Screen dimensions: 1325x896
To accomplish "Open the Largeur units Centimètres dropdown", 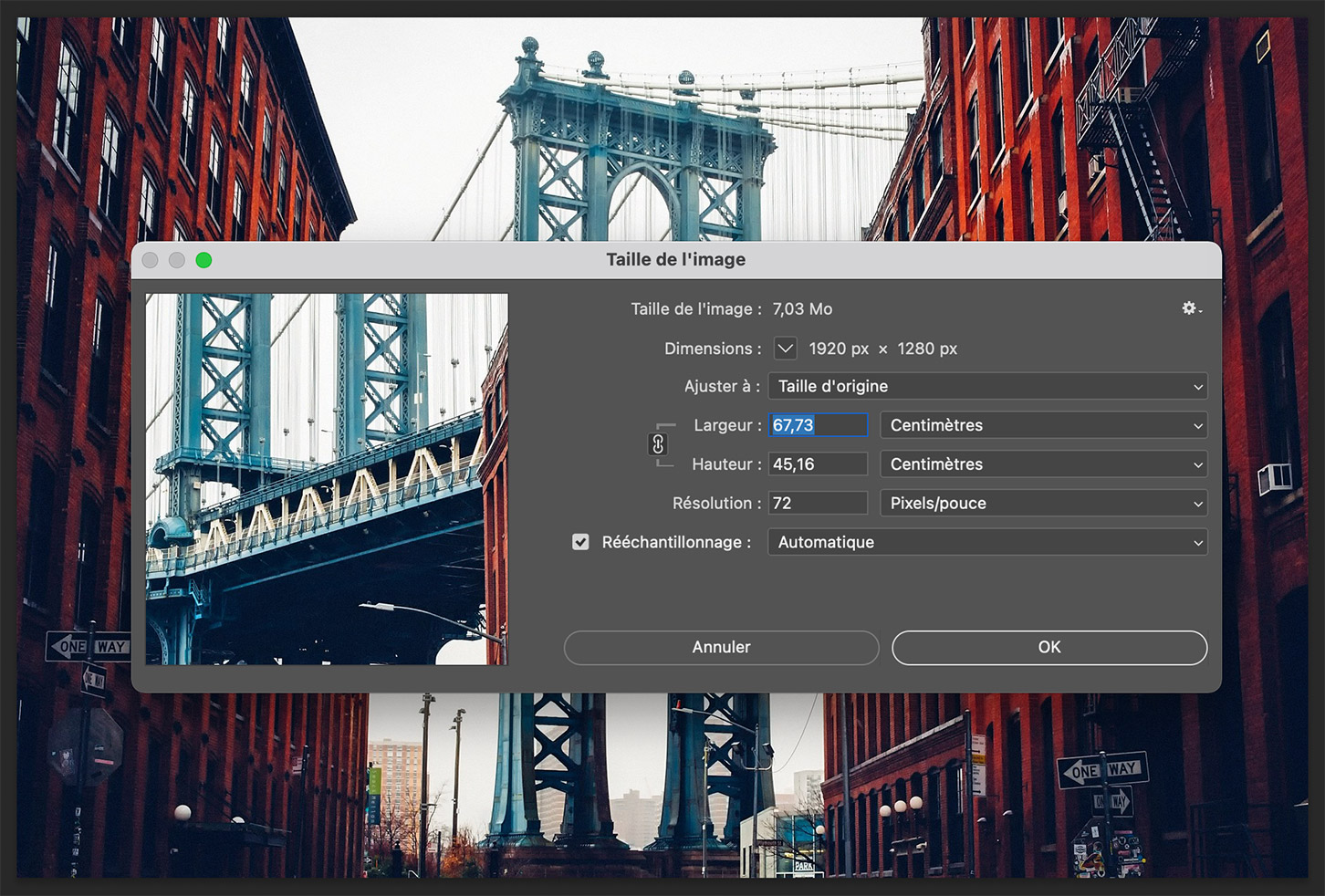I will pyautogui.click(x=1043, y=425).
